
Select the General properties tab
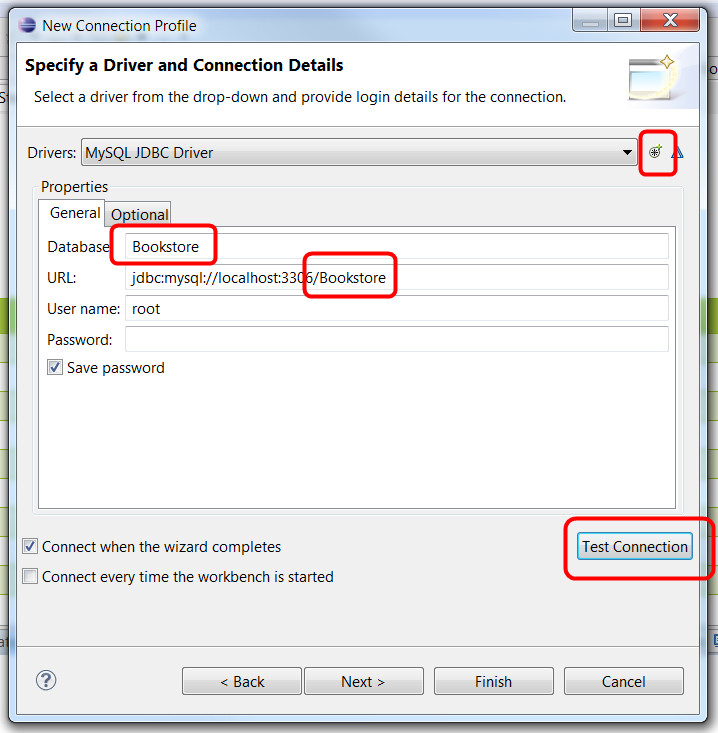coord(75,213)
